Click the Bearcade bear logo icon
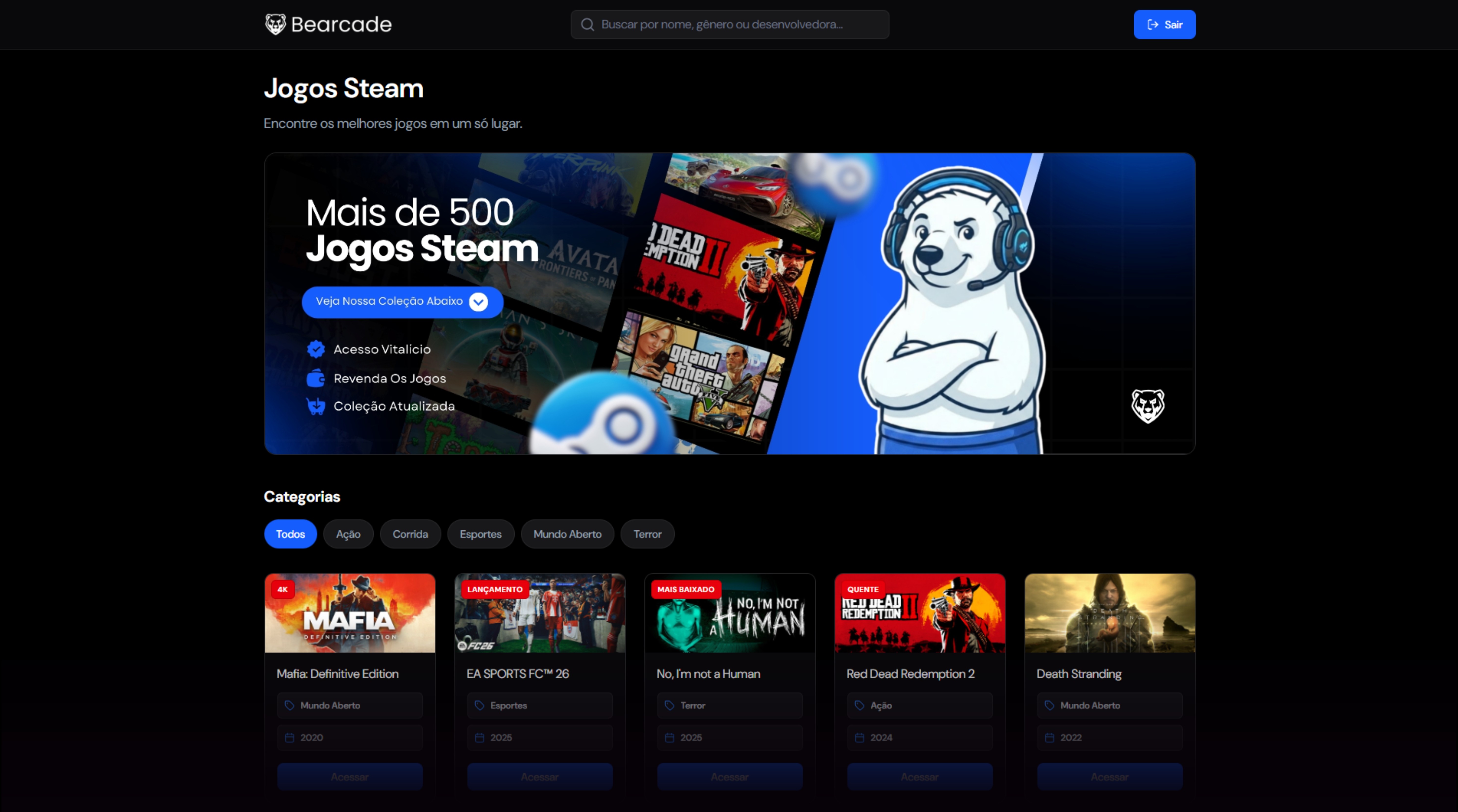The height and width of the screenshot is (812, 1458). pyautogui.click(x=275, y=24)
